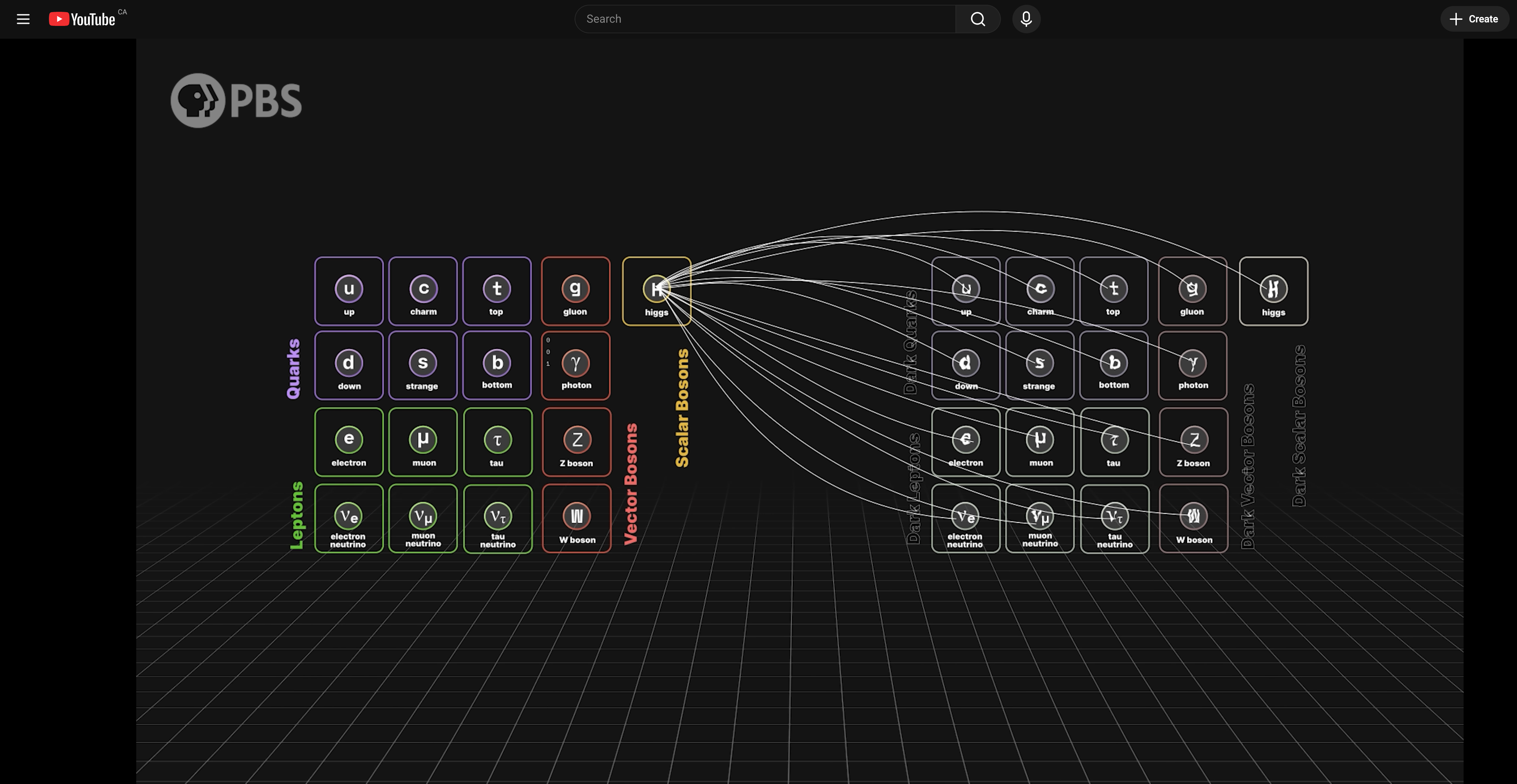Click the gray dark 'muon neutrino' tile
1517x784 pixels.
1040,518
